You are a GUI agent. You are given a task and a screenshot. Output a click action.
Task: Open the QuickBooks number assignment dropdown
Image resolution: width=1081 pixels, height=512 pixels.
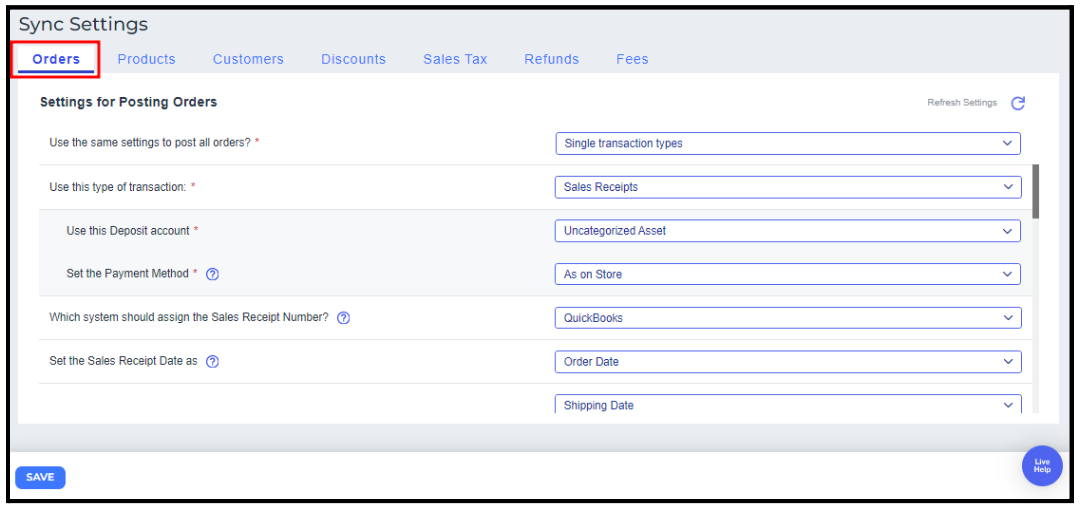[x=787, y=318]
